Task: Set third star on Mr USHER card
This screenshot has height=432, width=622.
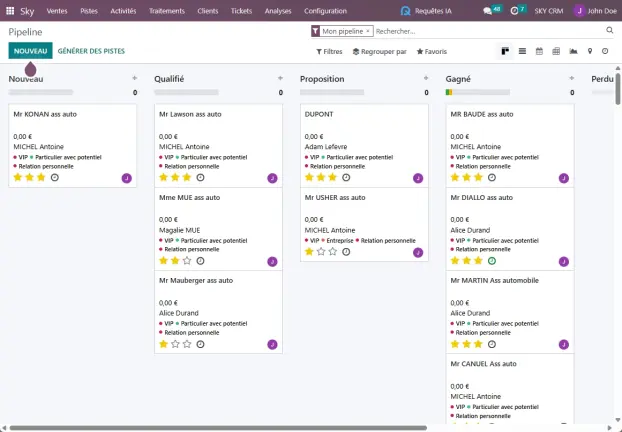Action: point(332,252)
